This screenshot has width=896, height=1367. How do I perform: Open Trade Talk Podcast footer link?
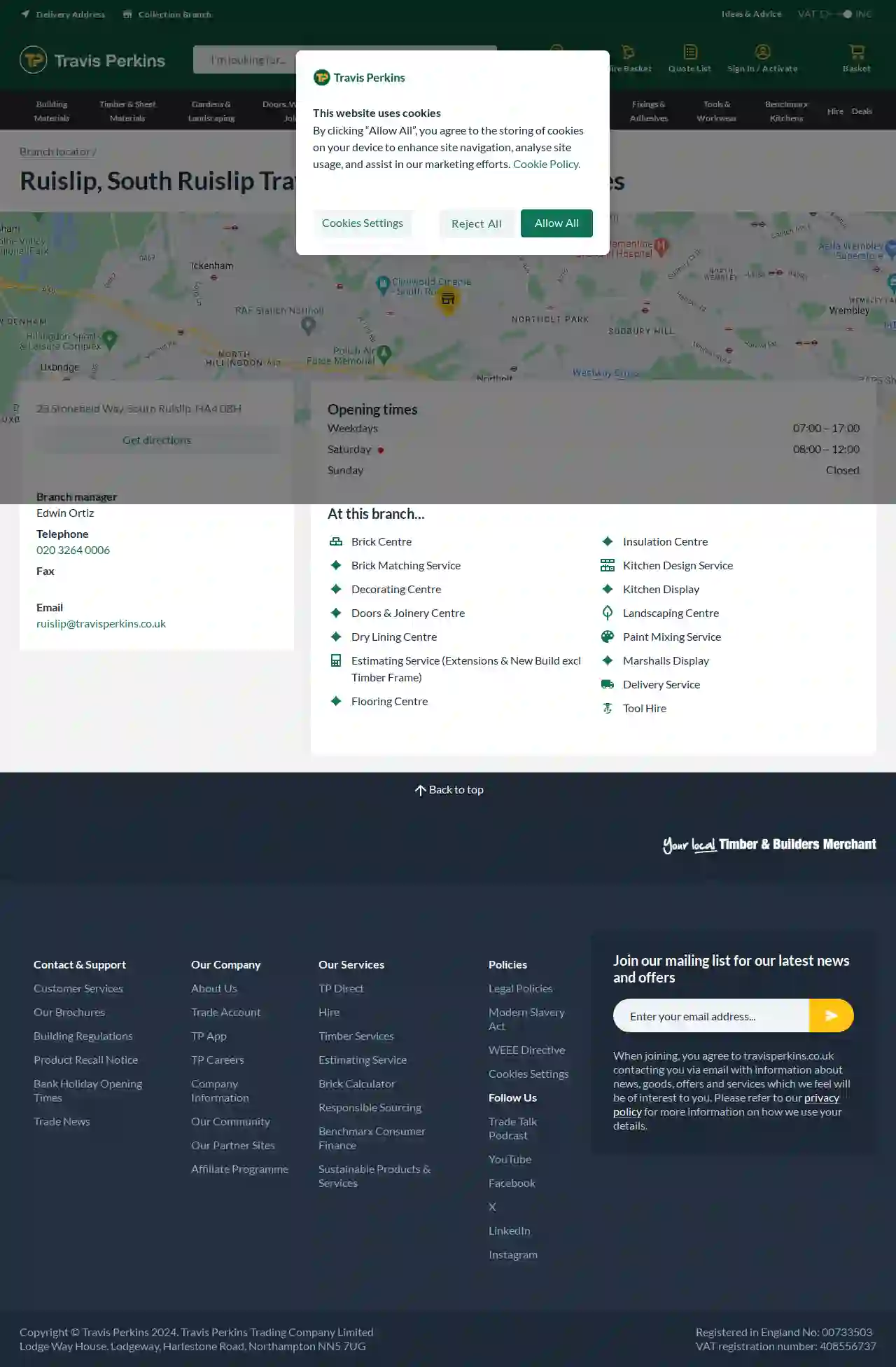pyautogui.click(x=512, y=1128)
